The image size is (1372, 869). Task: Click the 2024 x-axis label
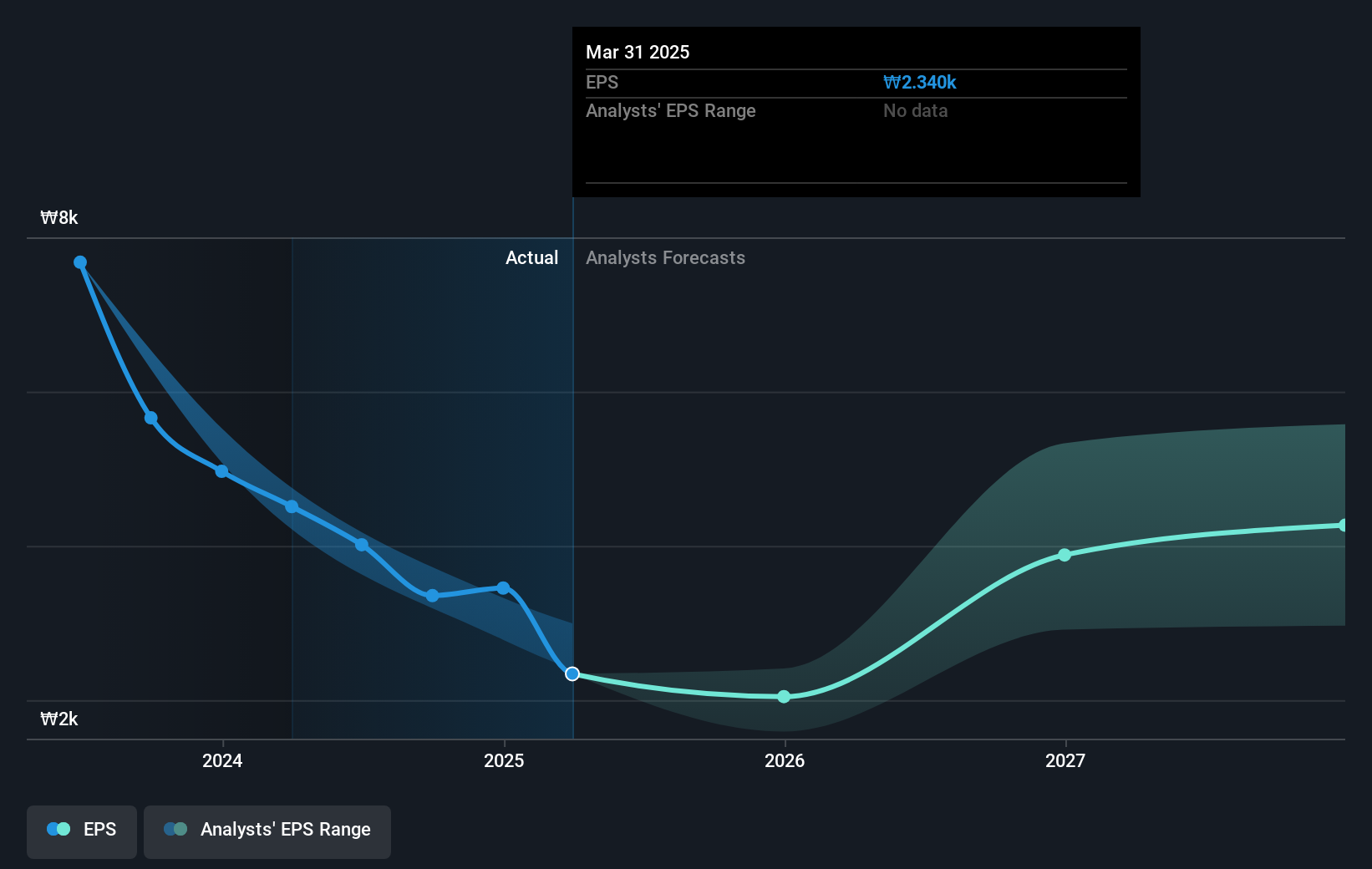222,761
